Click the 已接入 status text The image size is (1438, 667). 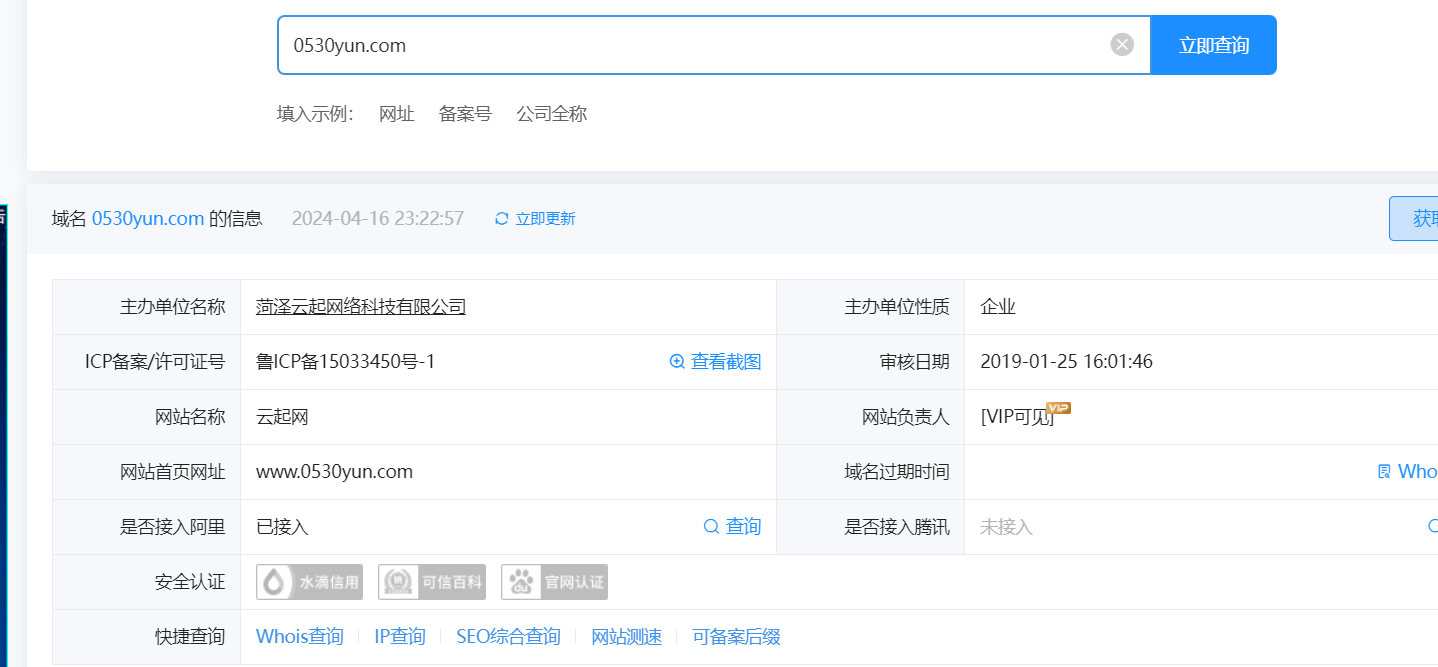tap(282, 527)
